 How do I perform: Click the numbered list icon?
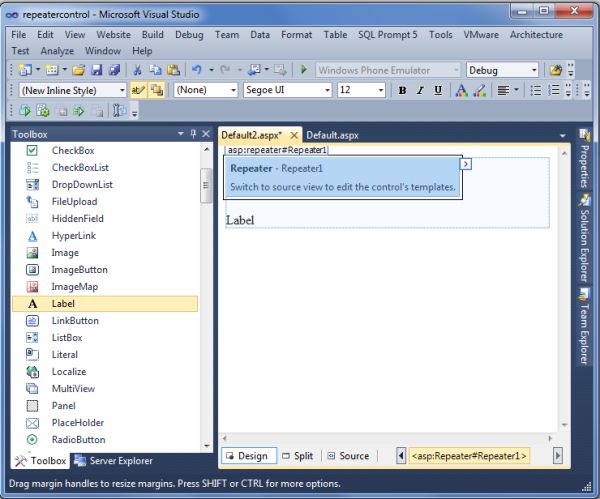click(x=554, y=91)
